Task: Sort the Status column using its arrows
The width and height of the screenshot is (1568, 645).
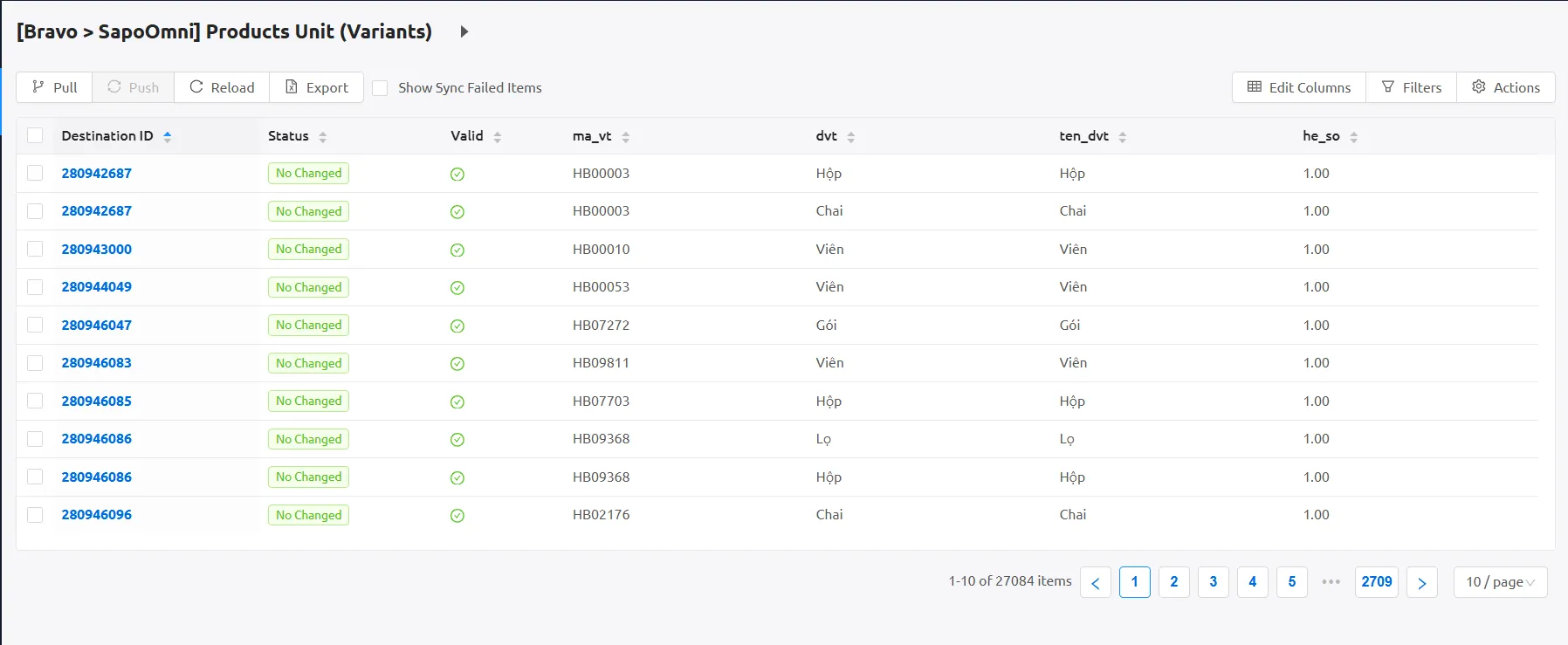Action: 322,137
